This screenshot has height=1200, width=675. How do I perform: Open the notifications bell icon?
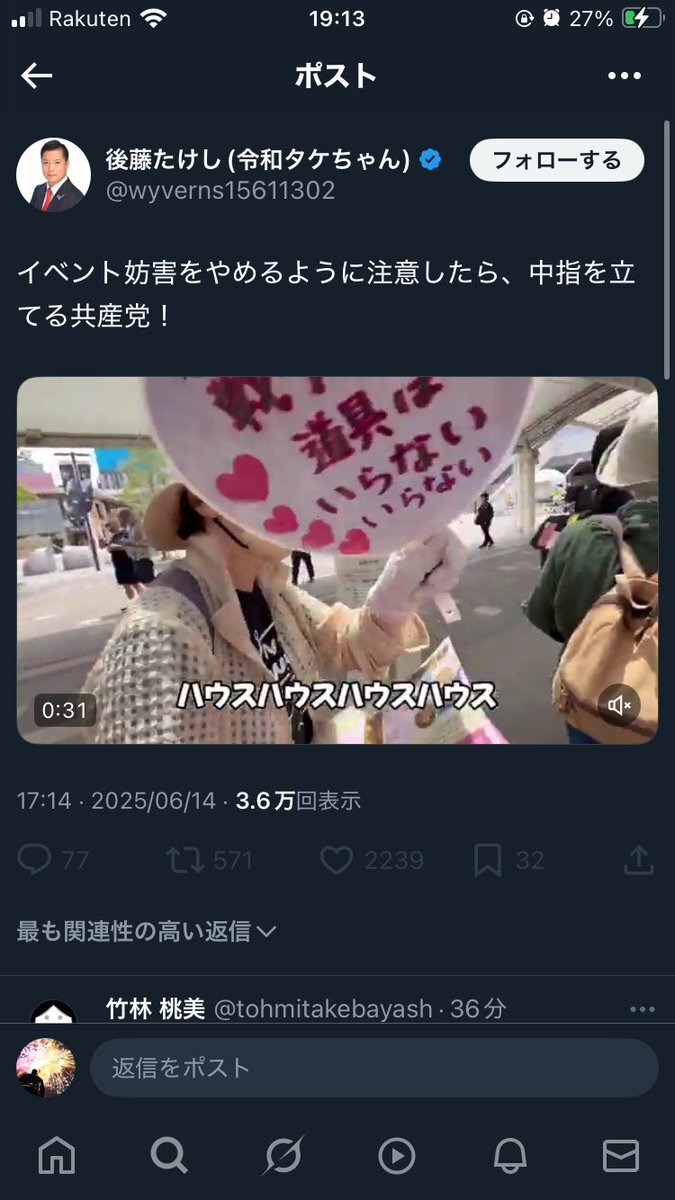tap(510, 1156)
